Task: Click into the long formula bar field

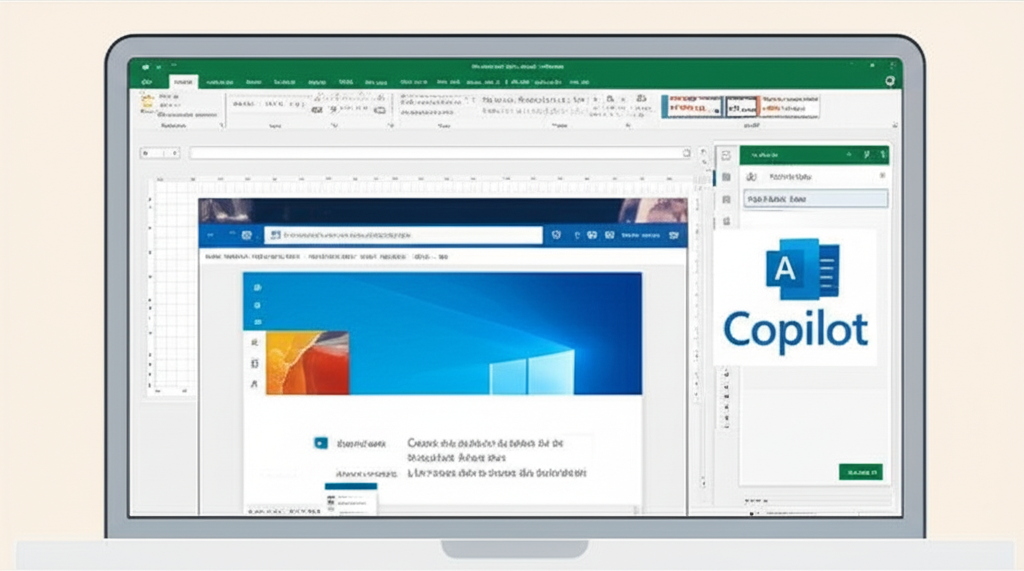Action: (x=441, y=153)
